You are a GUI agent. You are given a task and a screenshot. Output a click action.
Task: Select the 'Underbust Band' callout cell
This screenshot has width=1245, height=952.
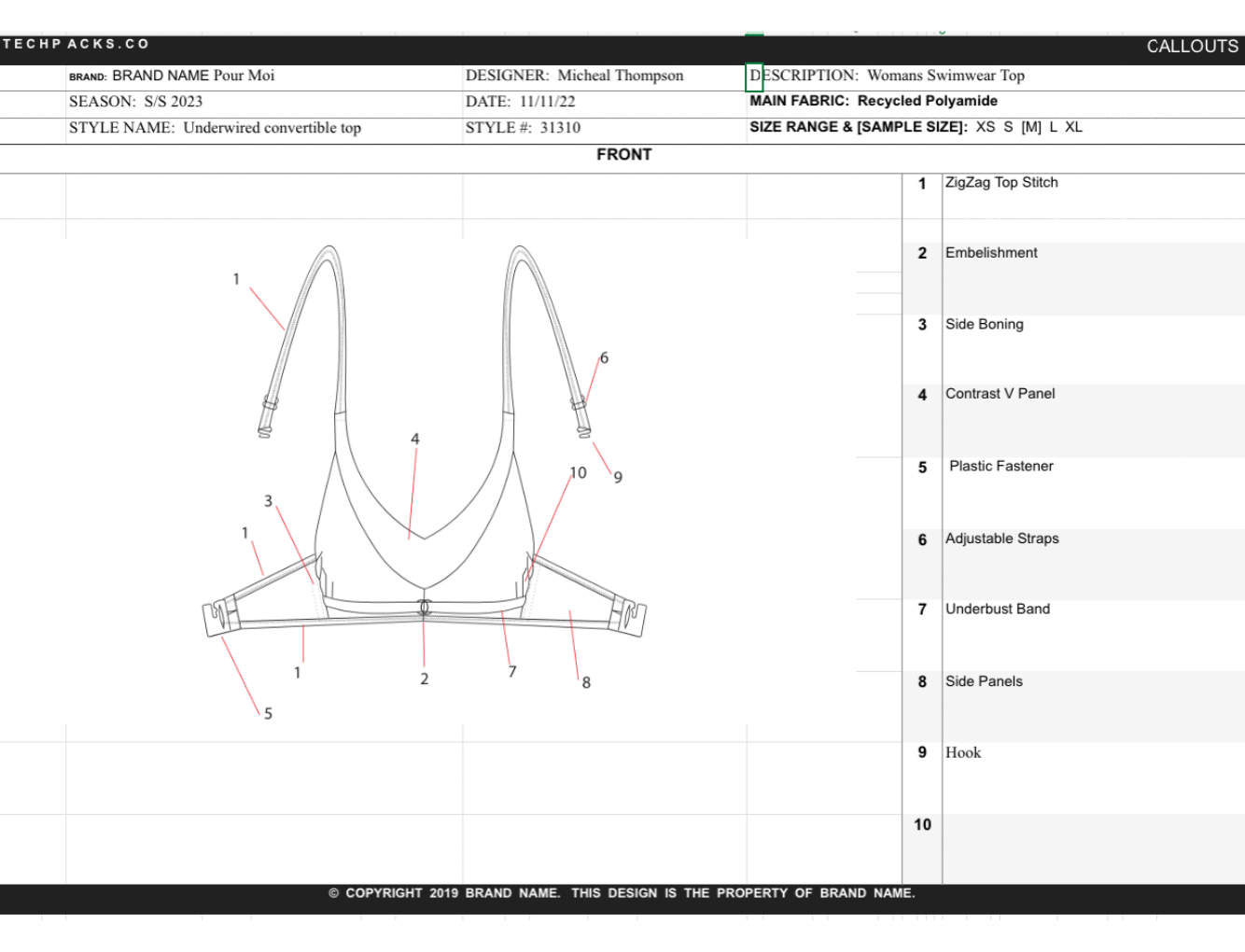click(1093, 636)
